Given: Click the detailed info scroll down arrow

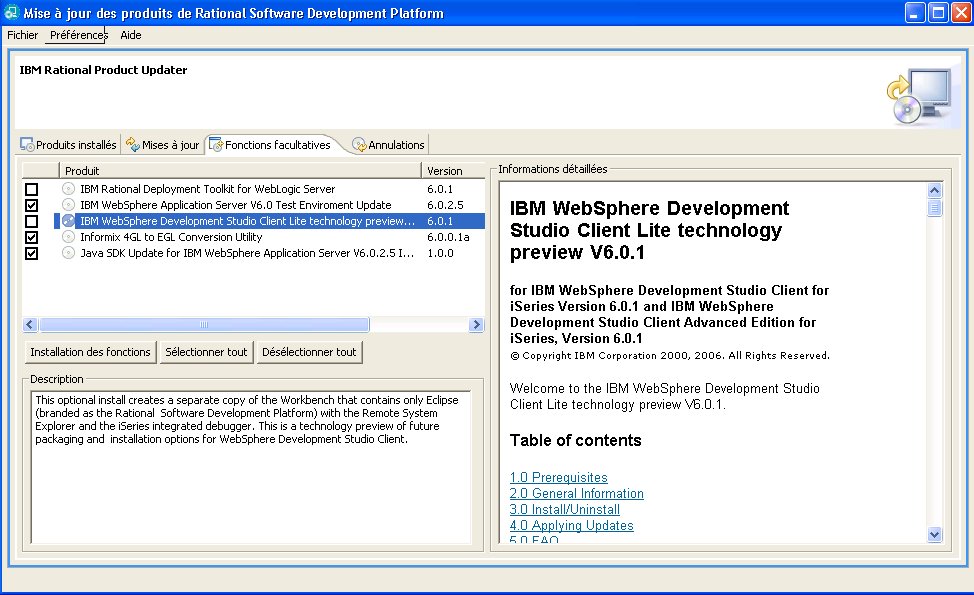Looking at the screenshot, I should click(934, 535).
